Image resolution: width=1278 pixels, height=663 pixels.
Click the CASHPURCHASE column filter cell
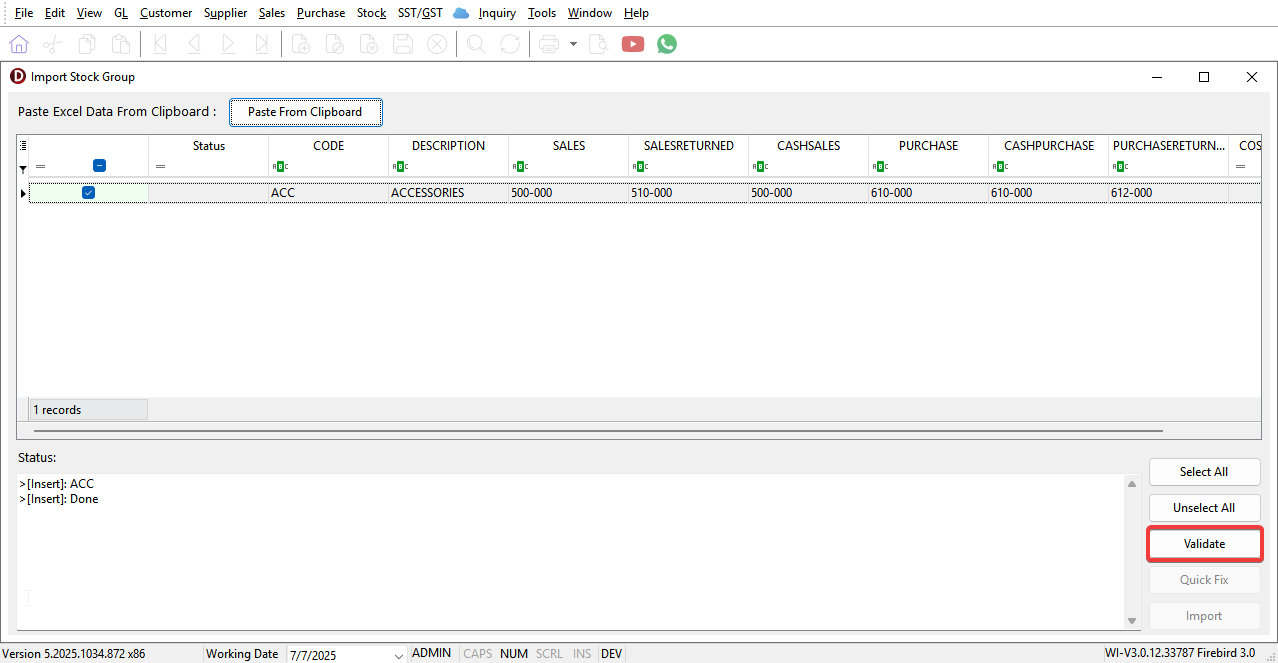click(1048, 166)
